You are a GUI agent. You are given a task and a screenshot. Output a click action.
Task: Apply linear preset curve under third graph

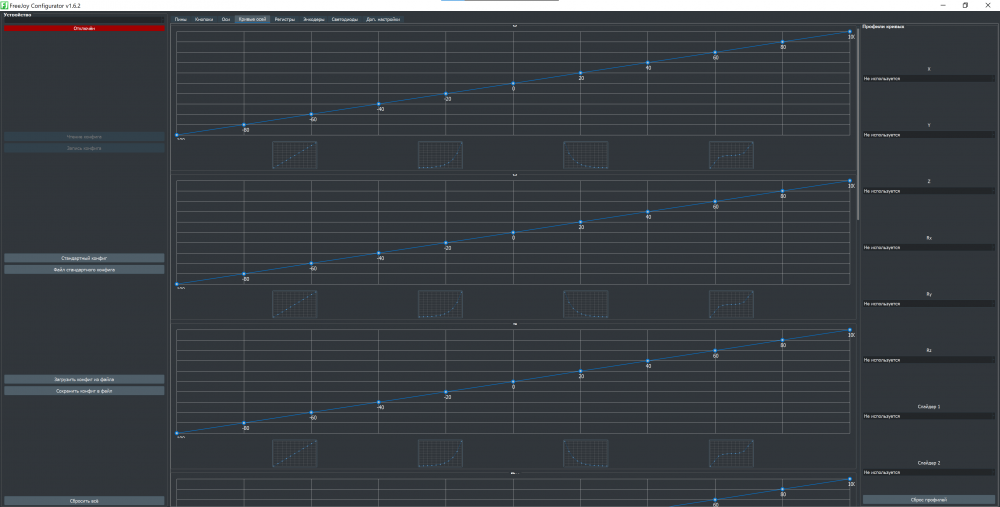click(x=294, y=453)
